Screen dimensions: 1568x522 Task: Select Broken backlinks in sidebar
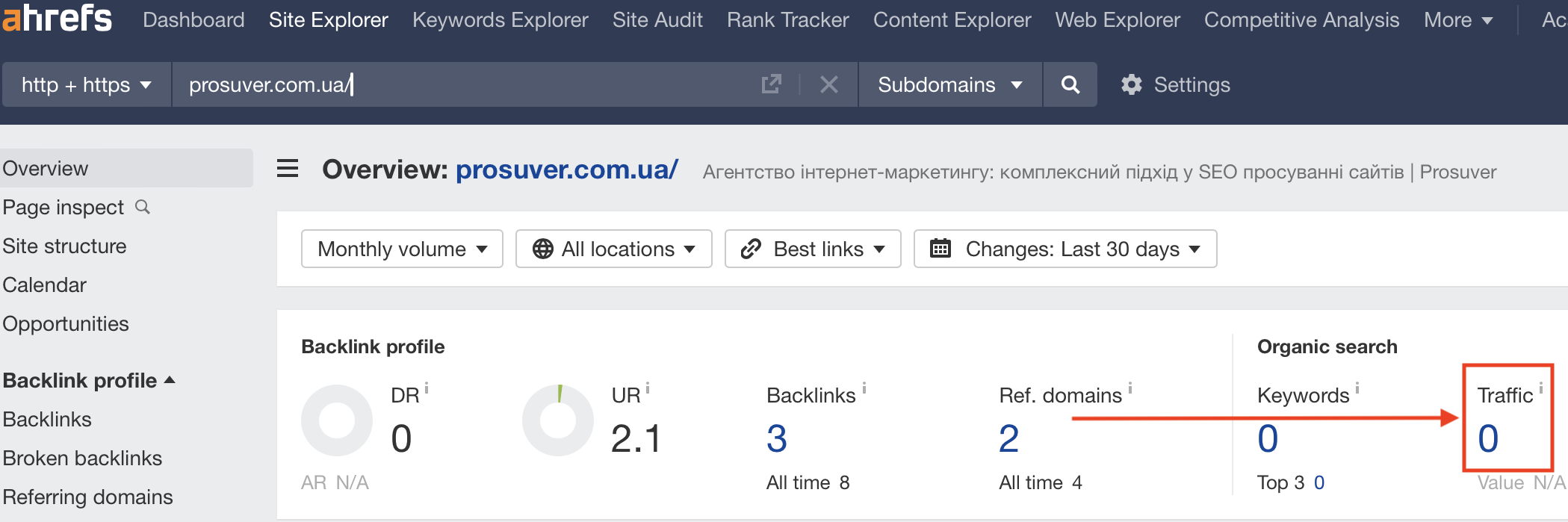[x=82, y=458]
